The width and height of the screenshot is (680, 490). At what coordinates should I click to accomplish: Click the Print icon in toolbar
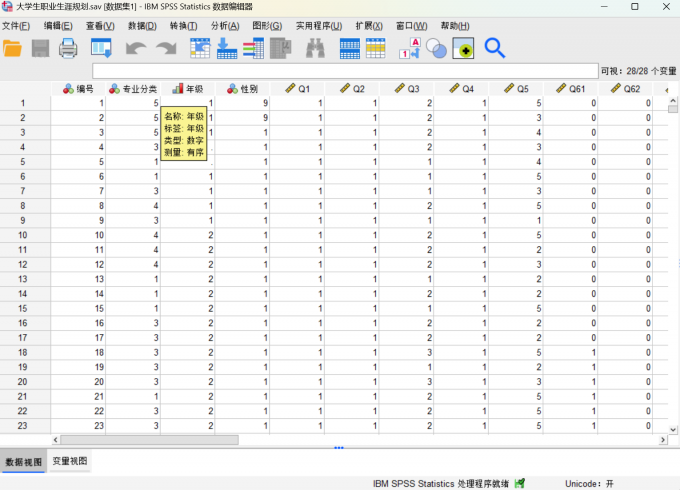click(x=68, y=47)
